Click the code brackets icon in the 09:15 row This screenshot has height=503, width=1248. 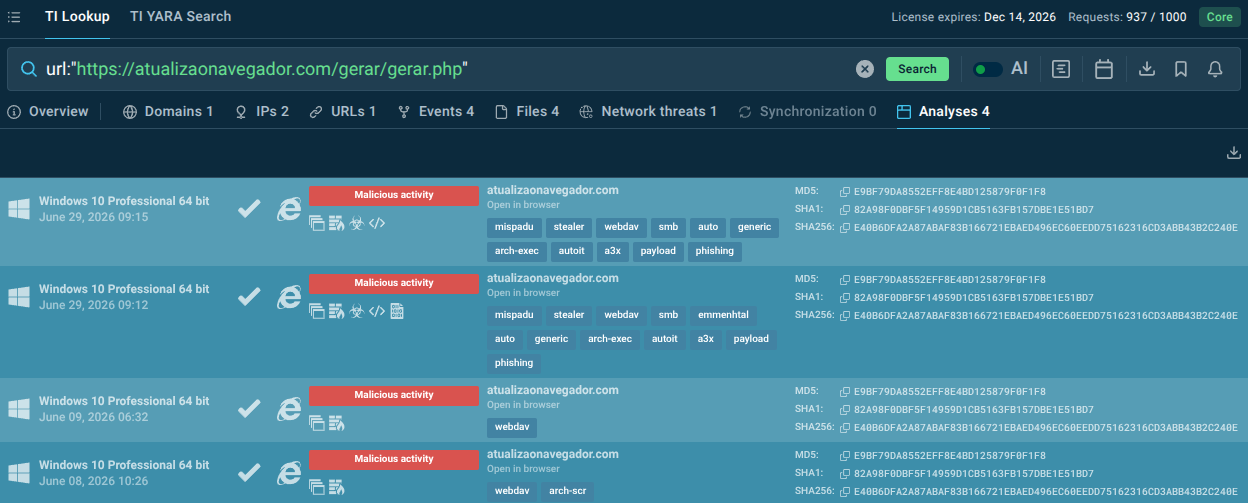pyautogui.click(x=377, y=223)
